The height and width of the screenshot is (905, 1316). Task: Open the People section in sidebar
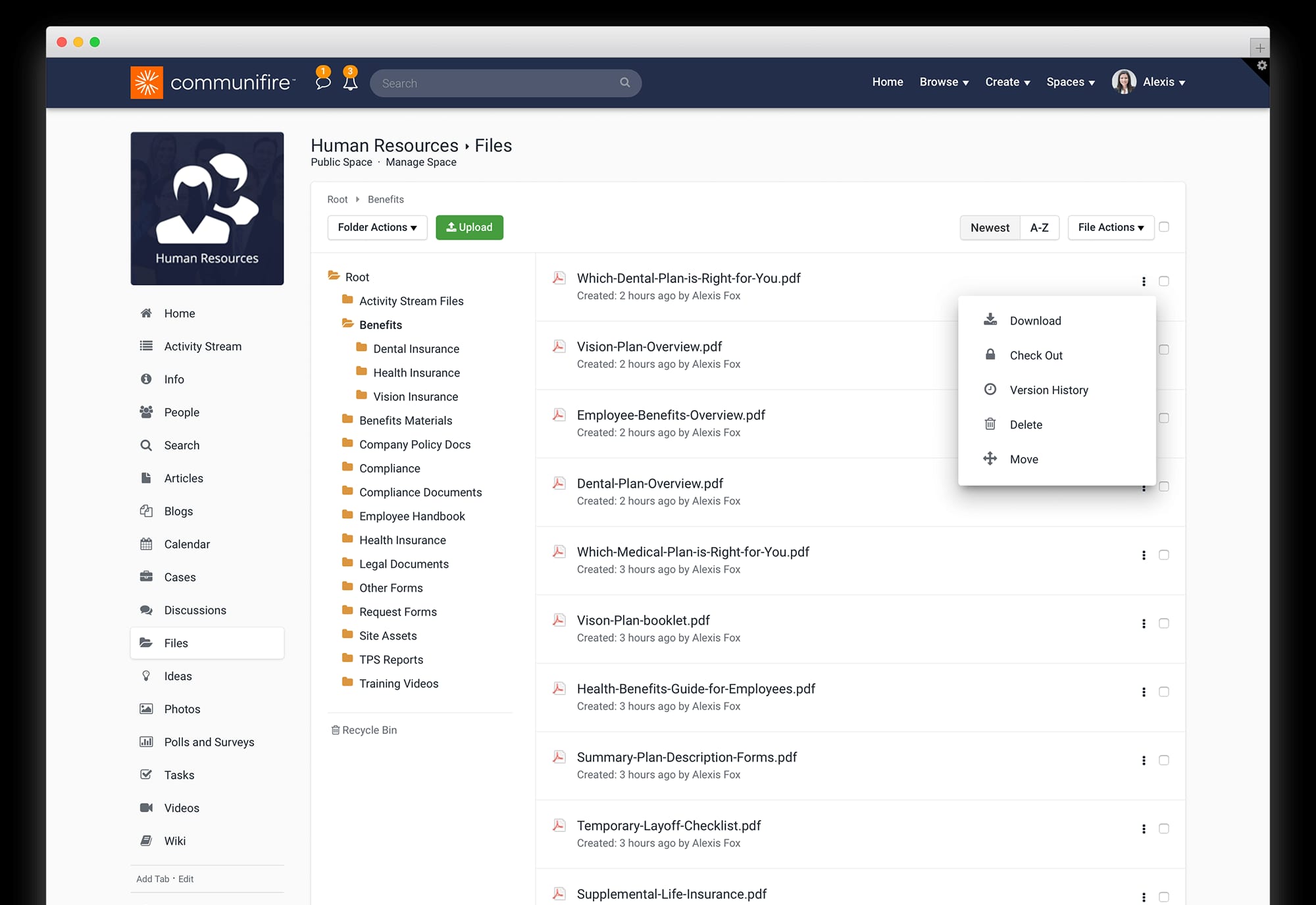(182, 412)
